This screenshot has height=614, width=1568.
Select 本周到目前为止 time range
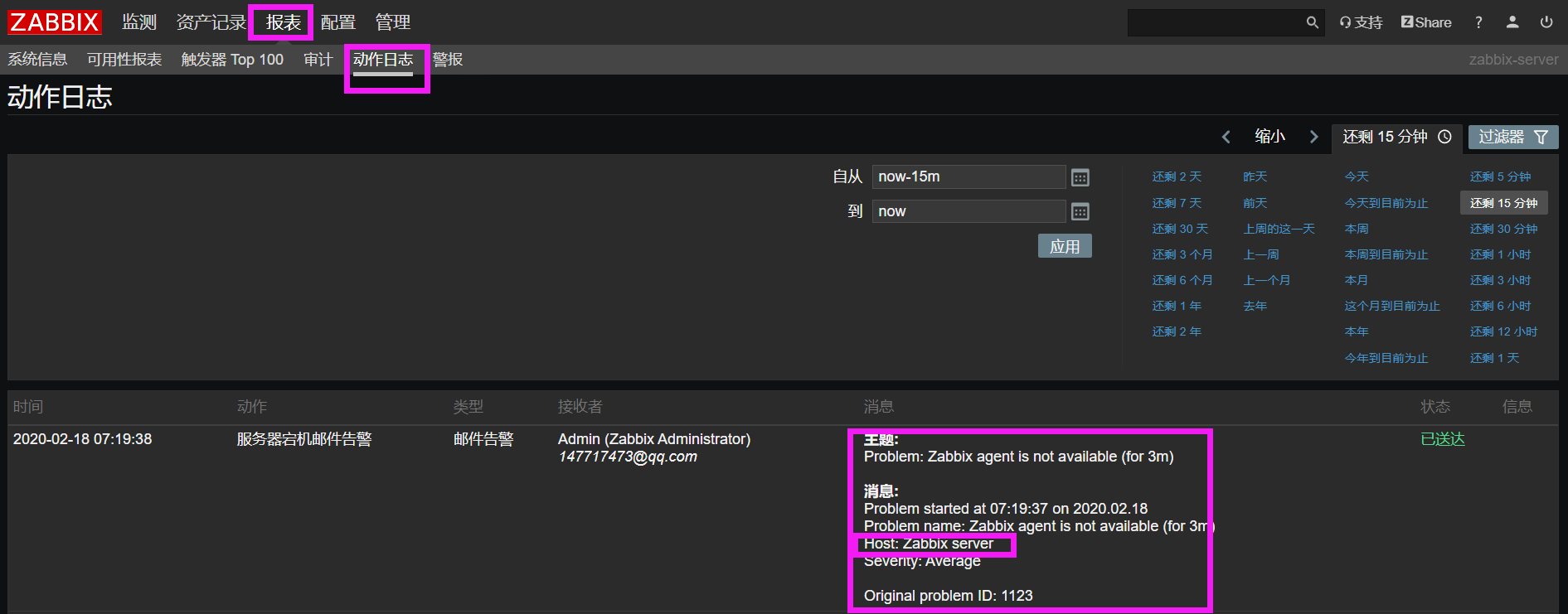click(x=1386, y=254)
